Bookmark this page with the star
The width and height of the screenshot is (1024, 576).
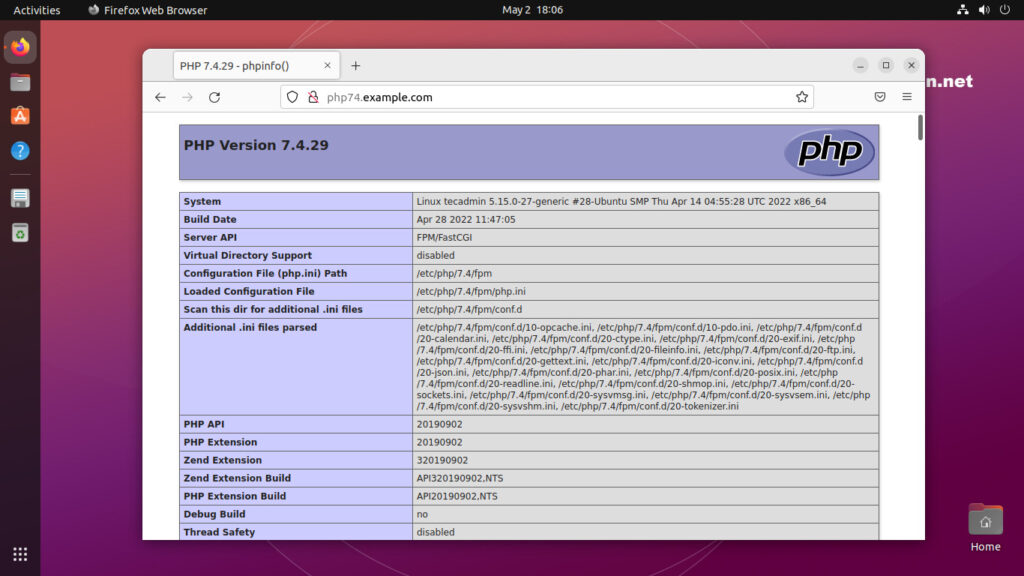coord(801,97)
